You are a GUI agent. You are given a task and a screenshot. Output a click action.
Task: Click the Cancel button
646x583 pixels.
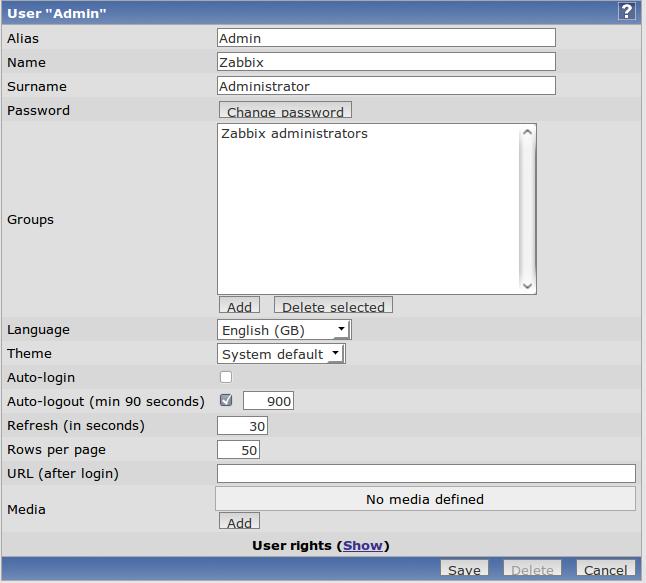click(x=605, y=569)
